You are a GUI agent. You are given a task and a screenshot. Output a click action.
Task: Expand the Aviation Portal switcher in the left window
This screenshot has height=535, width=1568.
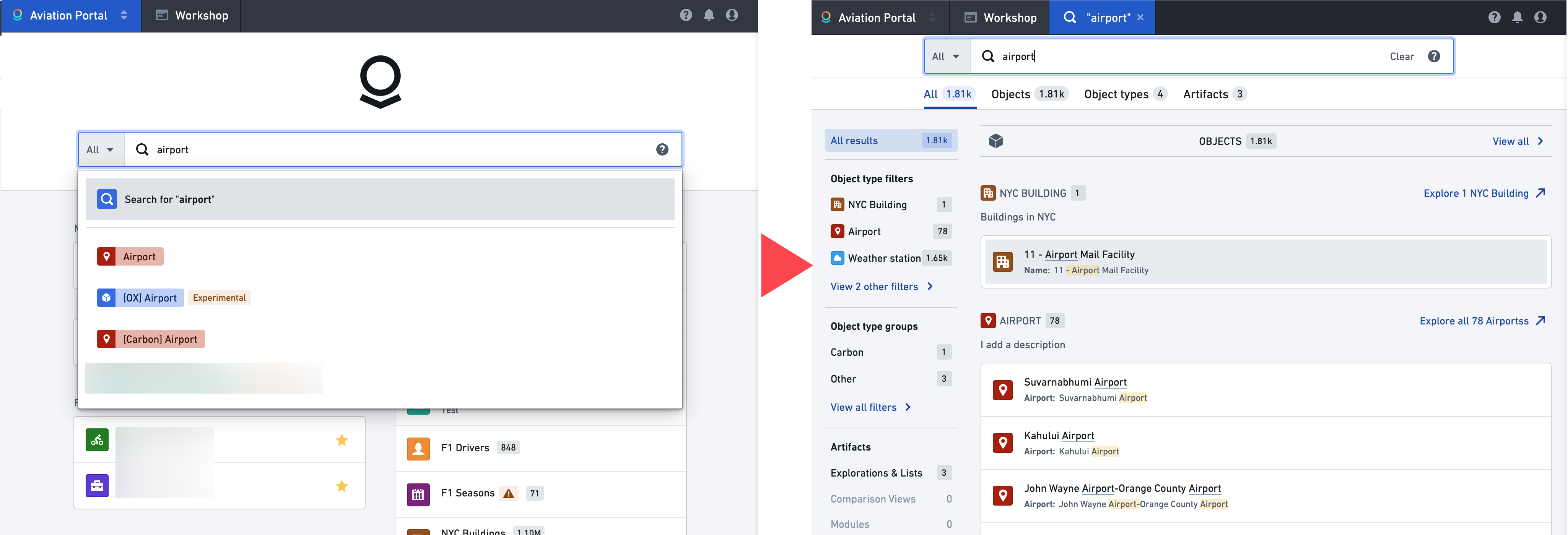click(124, 15)
